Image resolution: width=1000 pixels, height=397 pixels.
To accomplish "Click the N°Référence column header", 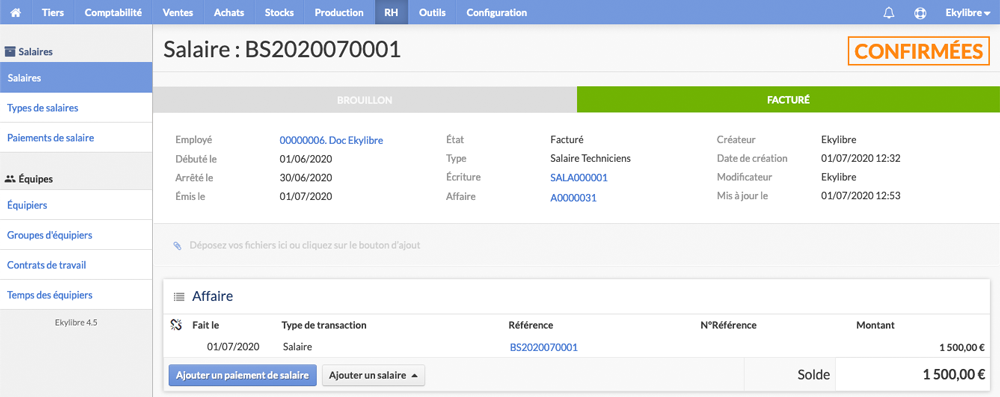I will point(728,325).
